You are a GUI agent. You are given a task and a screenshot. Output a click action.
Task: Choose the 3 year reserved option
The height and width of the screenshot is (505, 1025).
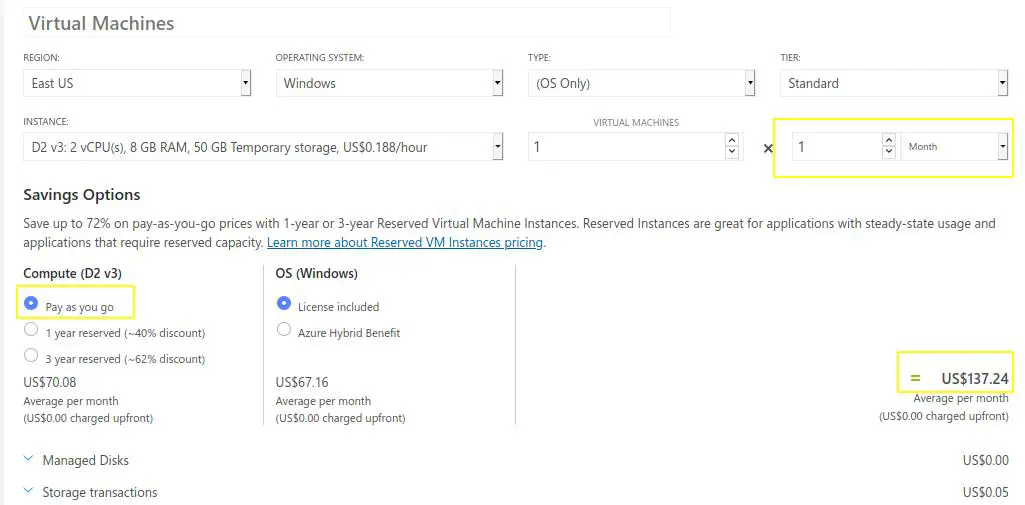(x=31, y=355)
